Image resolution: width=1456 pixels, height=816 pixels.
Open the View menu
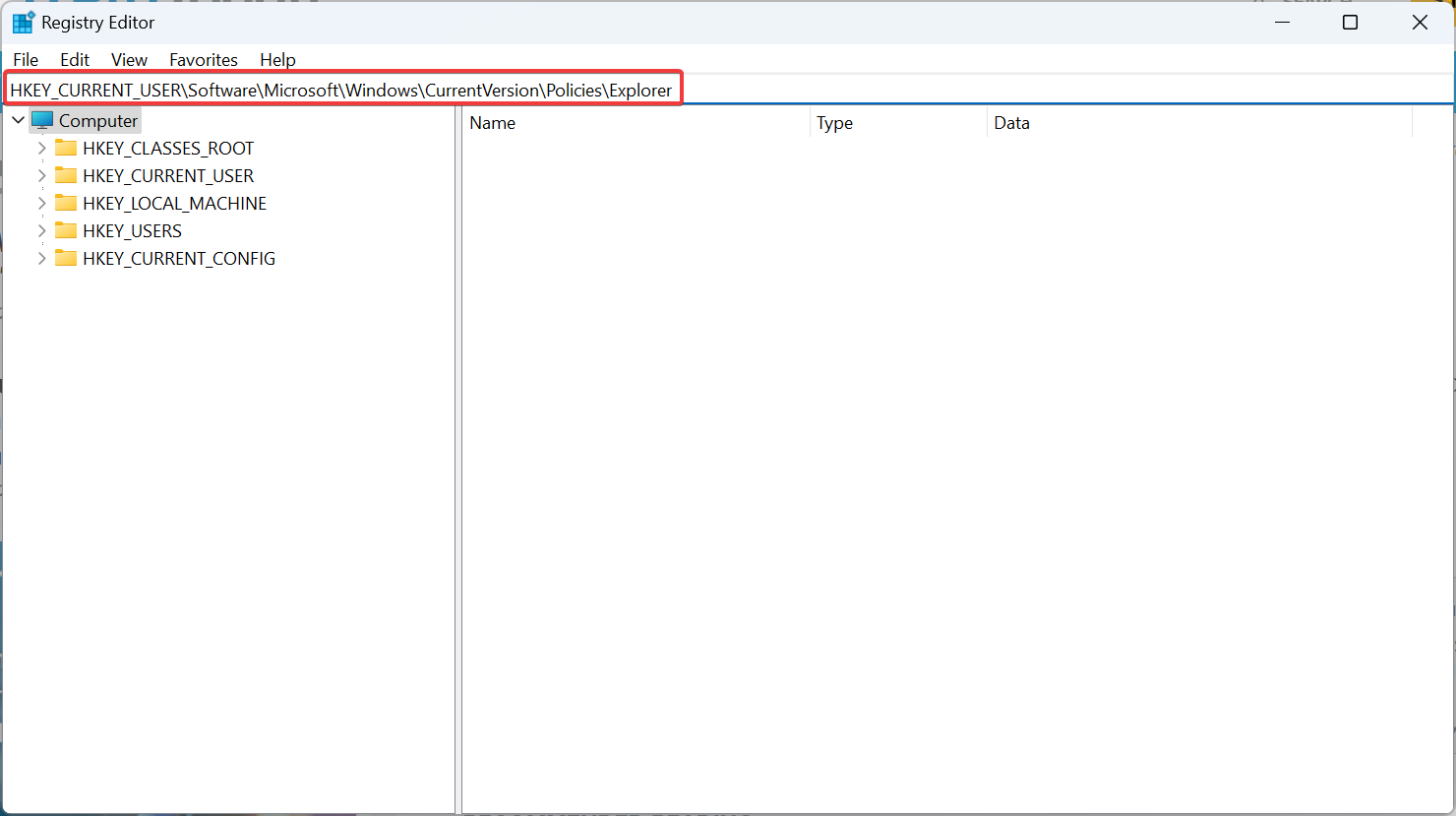[x=129, y=60]
